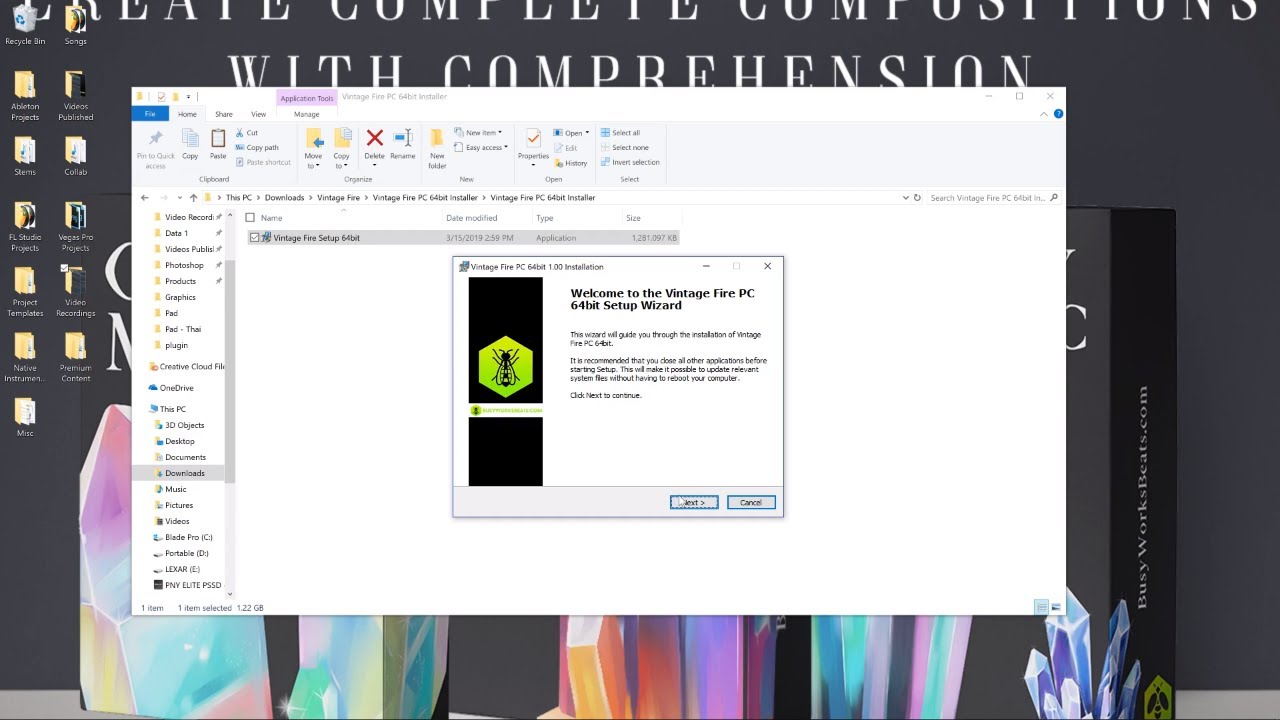This screenshot has width=1280, height=720.
Task: Click the Paste icon in the ribbon
Action: [218, 139]
